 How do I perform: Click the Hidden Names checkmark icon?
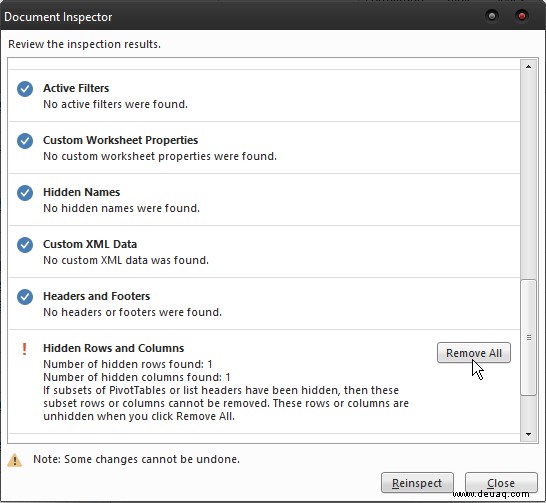[x=25, y=193]
